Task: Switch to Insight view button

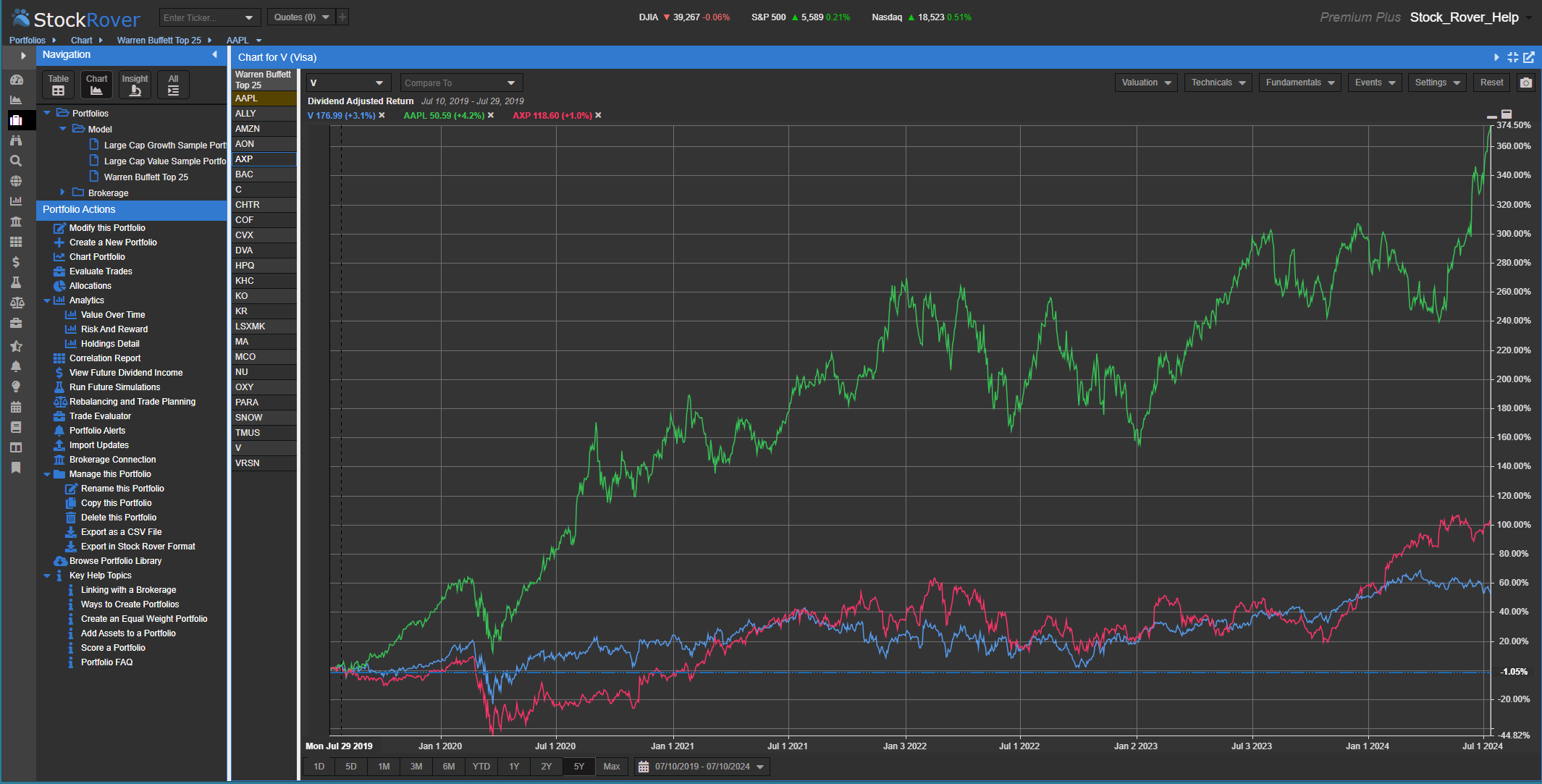Action: click(135, 85)
